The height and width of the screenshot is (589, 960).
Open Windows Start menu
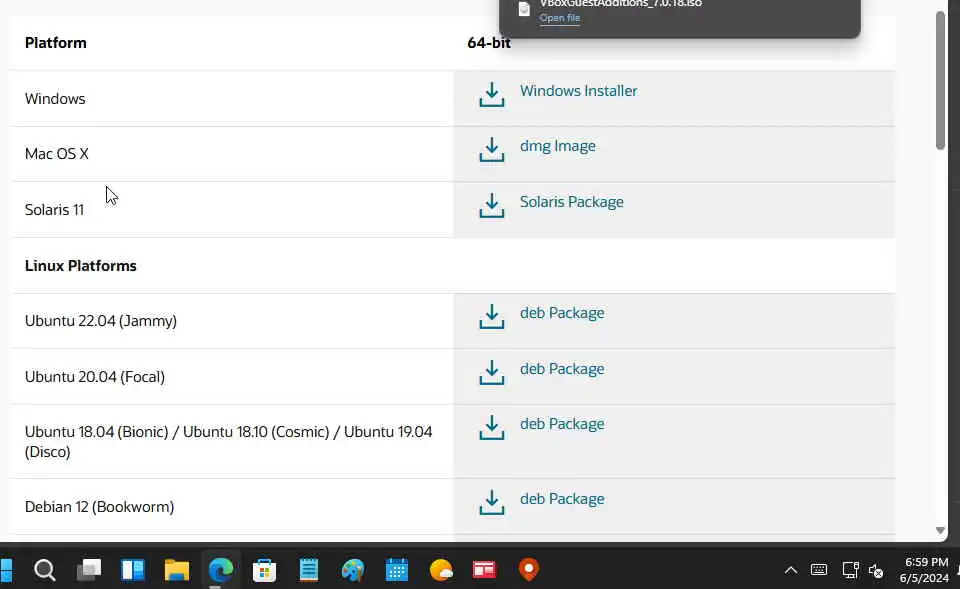6,570
